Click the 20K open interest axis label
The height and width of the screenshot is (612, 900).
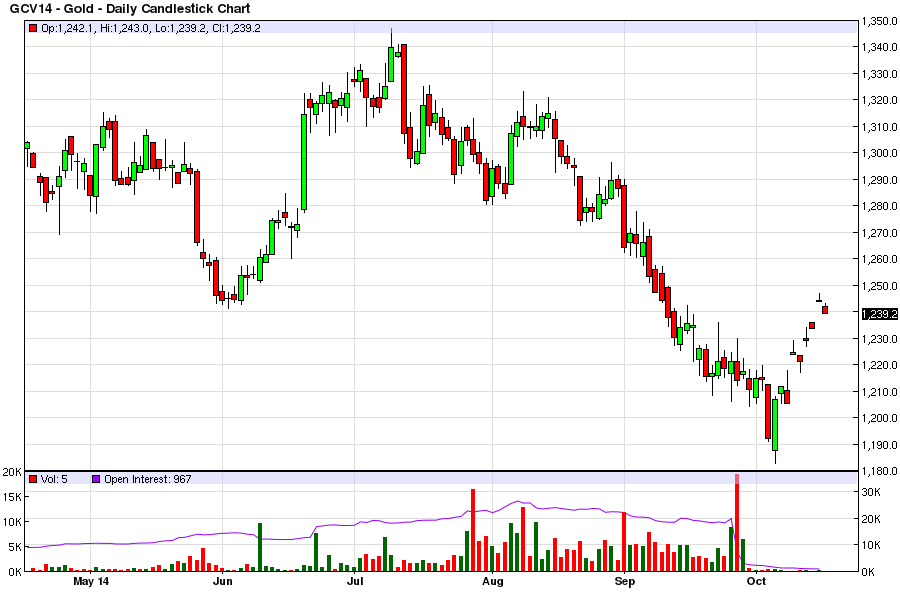pos(871,519)
